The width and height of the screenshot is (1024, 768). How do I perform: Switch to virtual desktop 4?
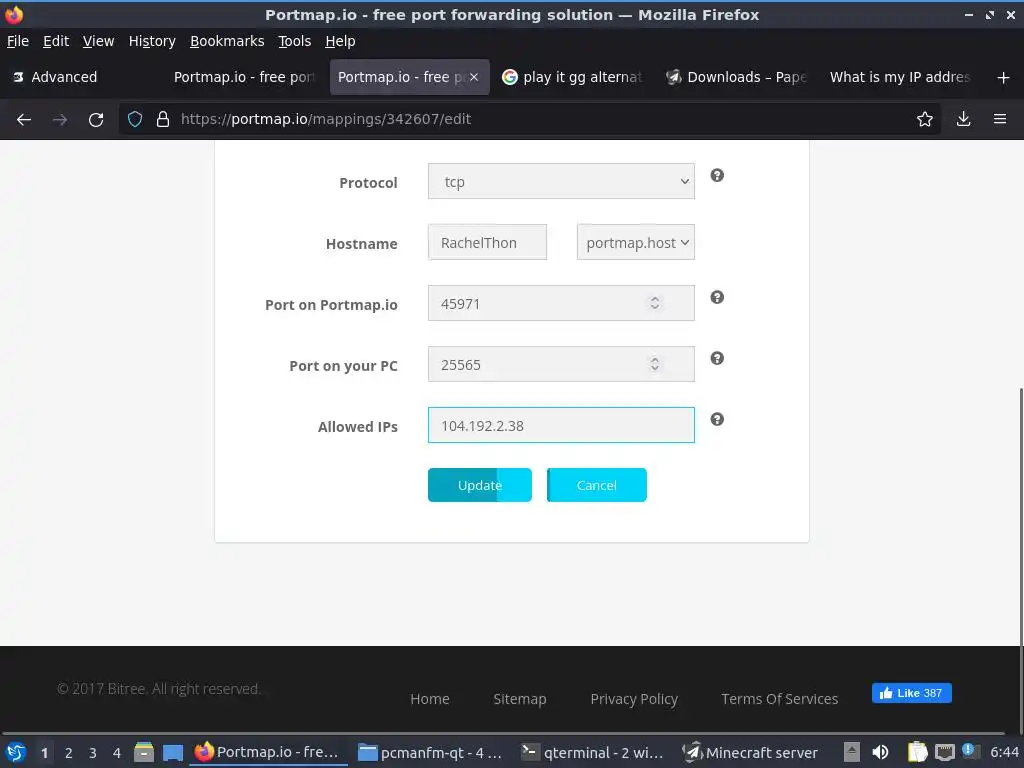(x=117, y=753)
